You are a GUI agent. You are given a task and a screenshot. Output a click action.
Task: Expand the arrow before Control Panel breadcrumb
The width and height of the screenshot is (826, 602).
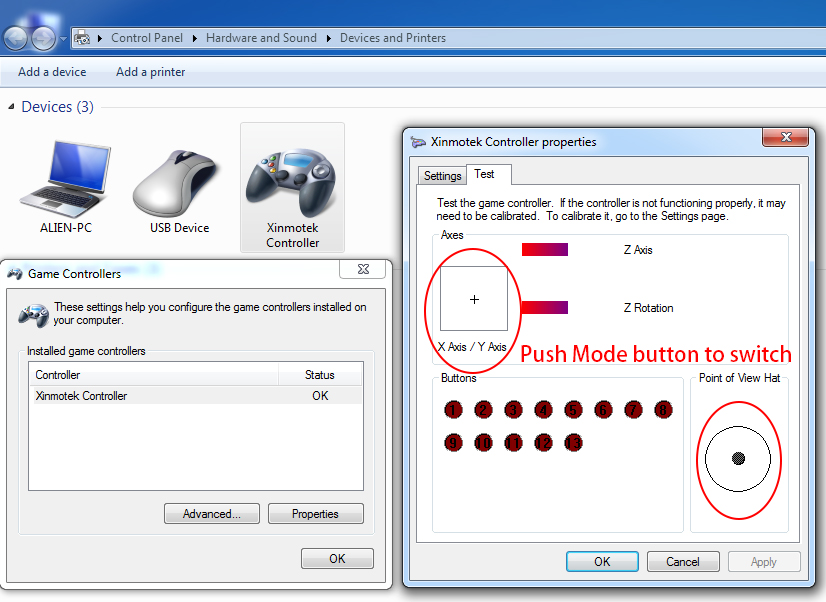[100, 38]
